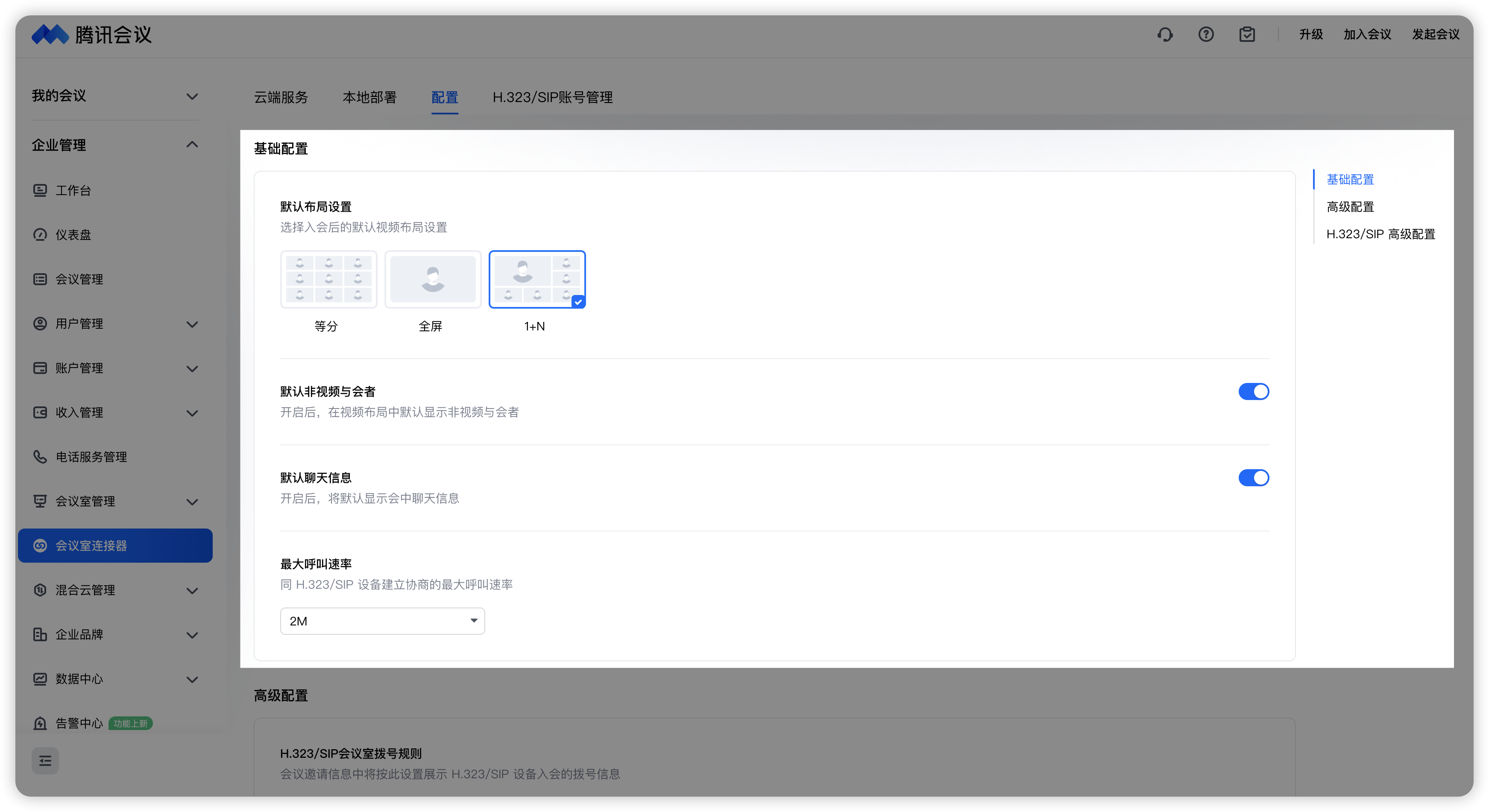The width and height of the screenshot is (1489, 812).
Task: Open the task clipboard icon in header
Action: (1247, 35)
